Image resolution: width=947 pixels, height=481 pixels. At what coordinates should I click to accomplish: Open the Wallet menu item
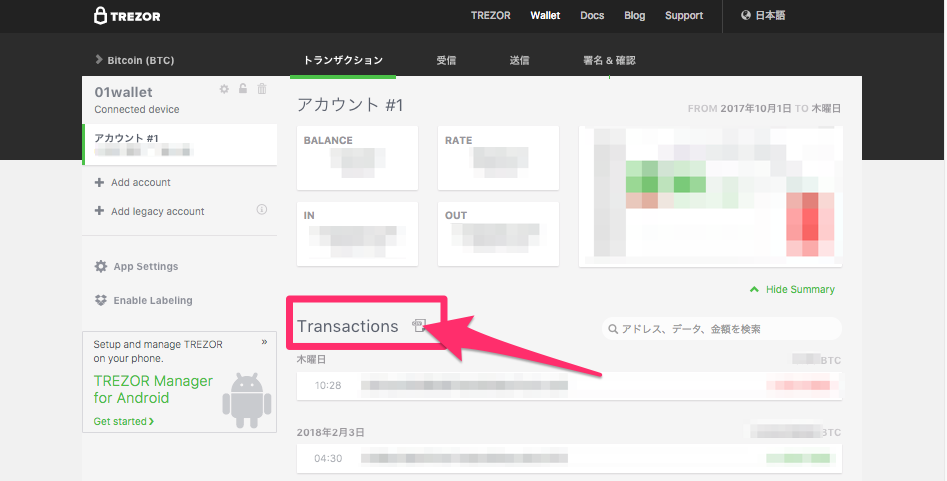545,16
